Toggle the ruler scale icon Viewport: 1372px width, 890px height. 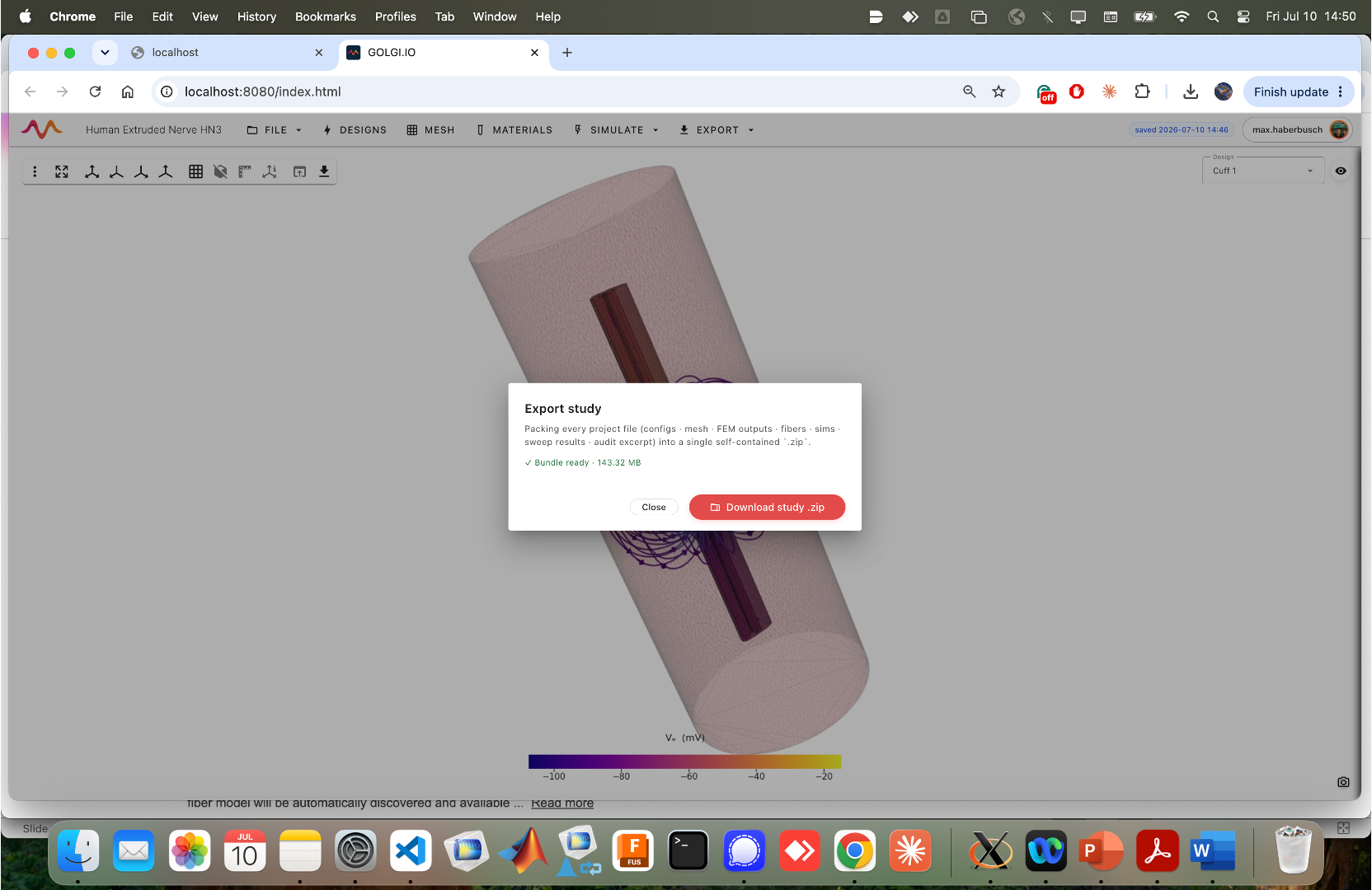click(x=245, y=171)
